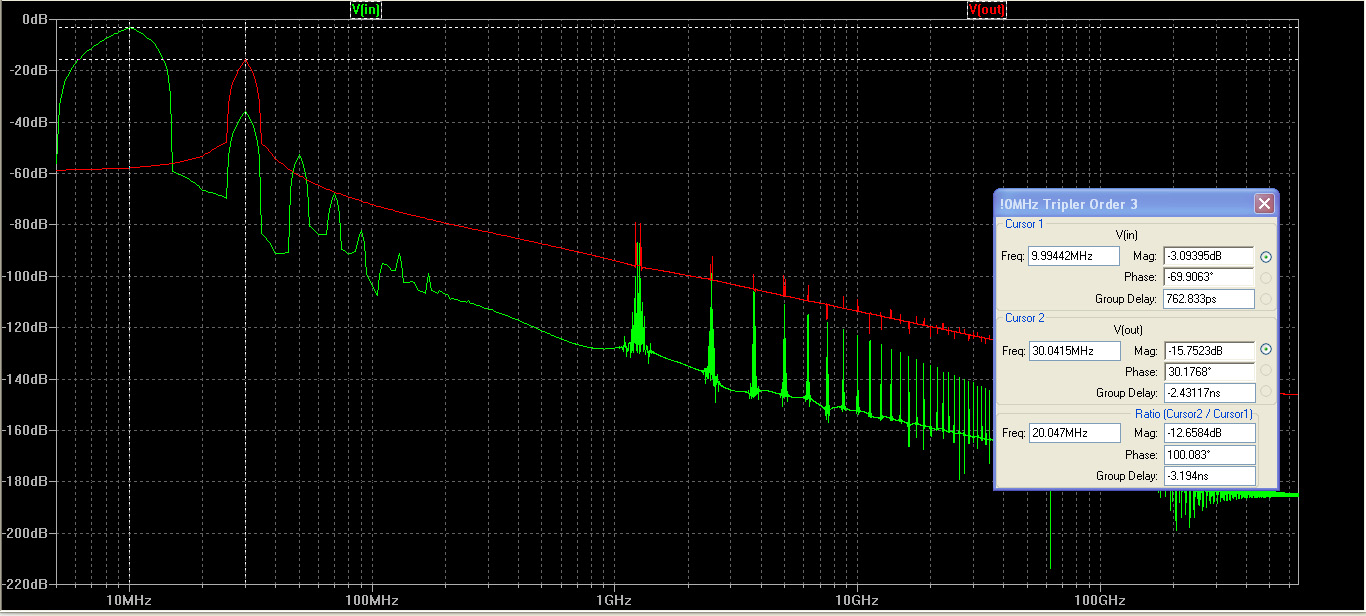Click Cursor 2 Group Delay field -2.43117ns

[1208, 392]
